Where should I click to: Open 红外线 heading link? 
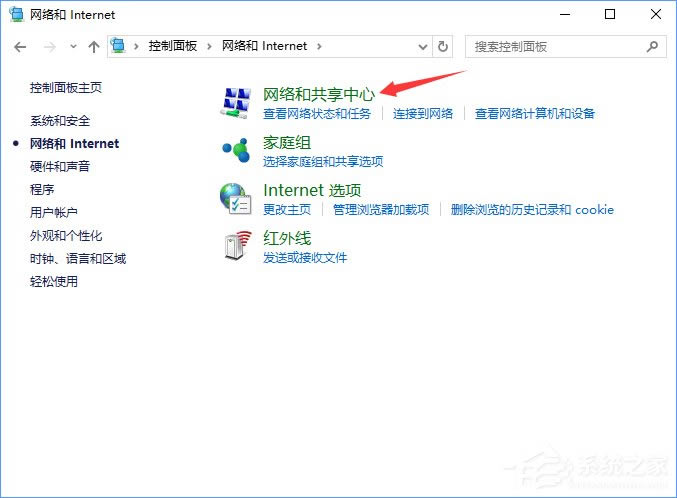[287, 238]
